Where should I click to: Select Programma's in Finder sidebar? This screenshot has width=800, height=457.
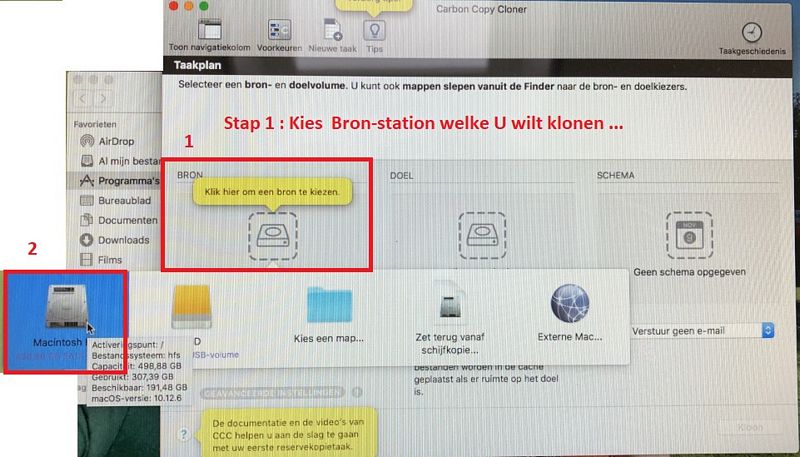(x=120, y=181)
